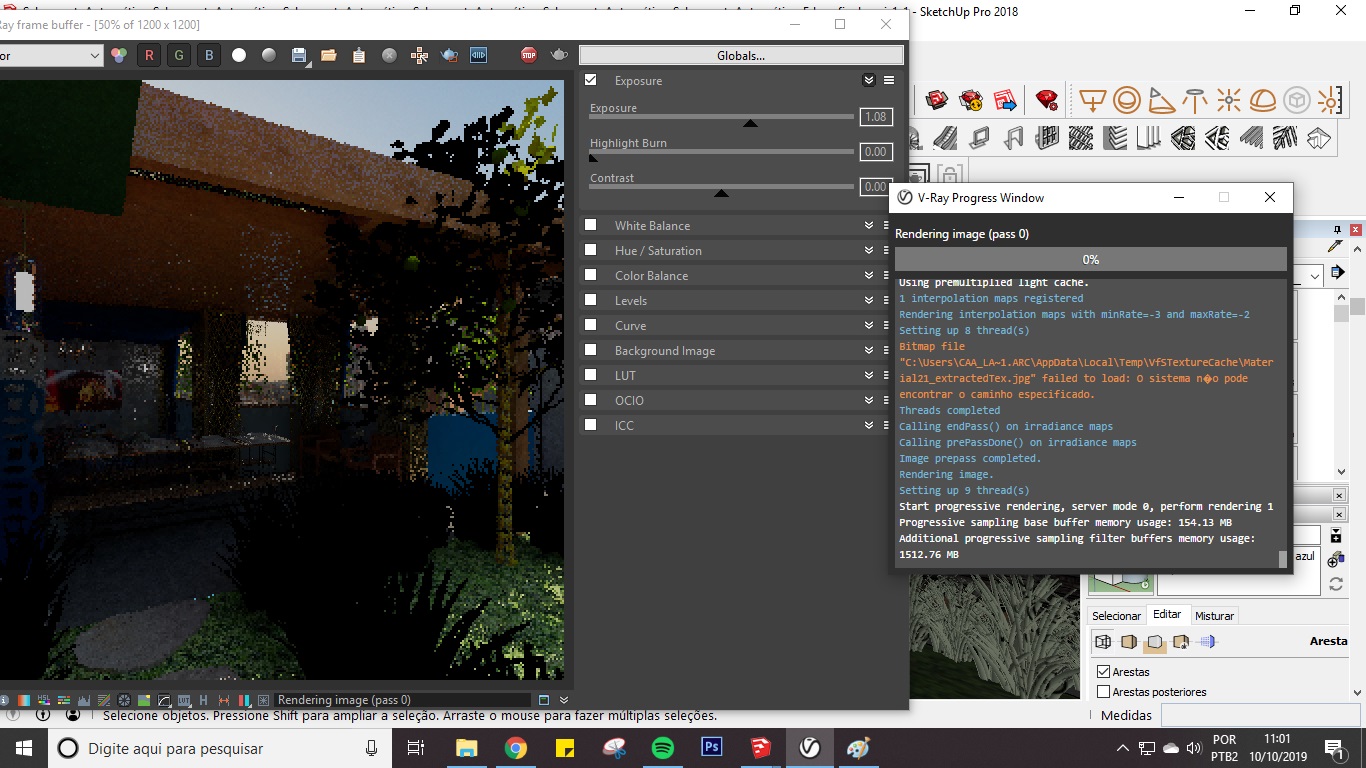Open adjust light intensity tool
1366x768 pixels.
click(x=1329, y=100)
